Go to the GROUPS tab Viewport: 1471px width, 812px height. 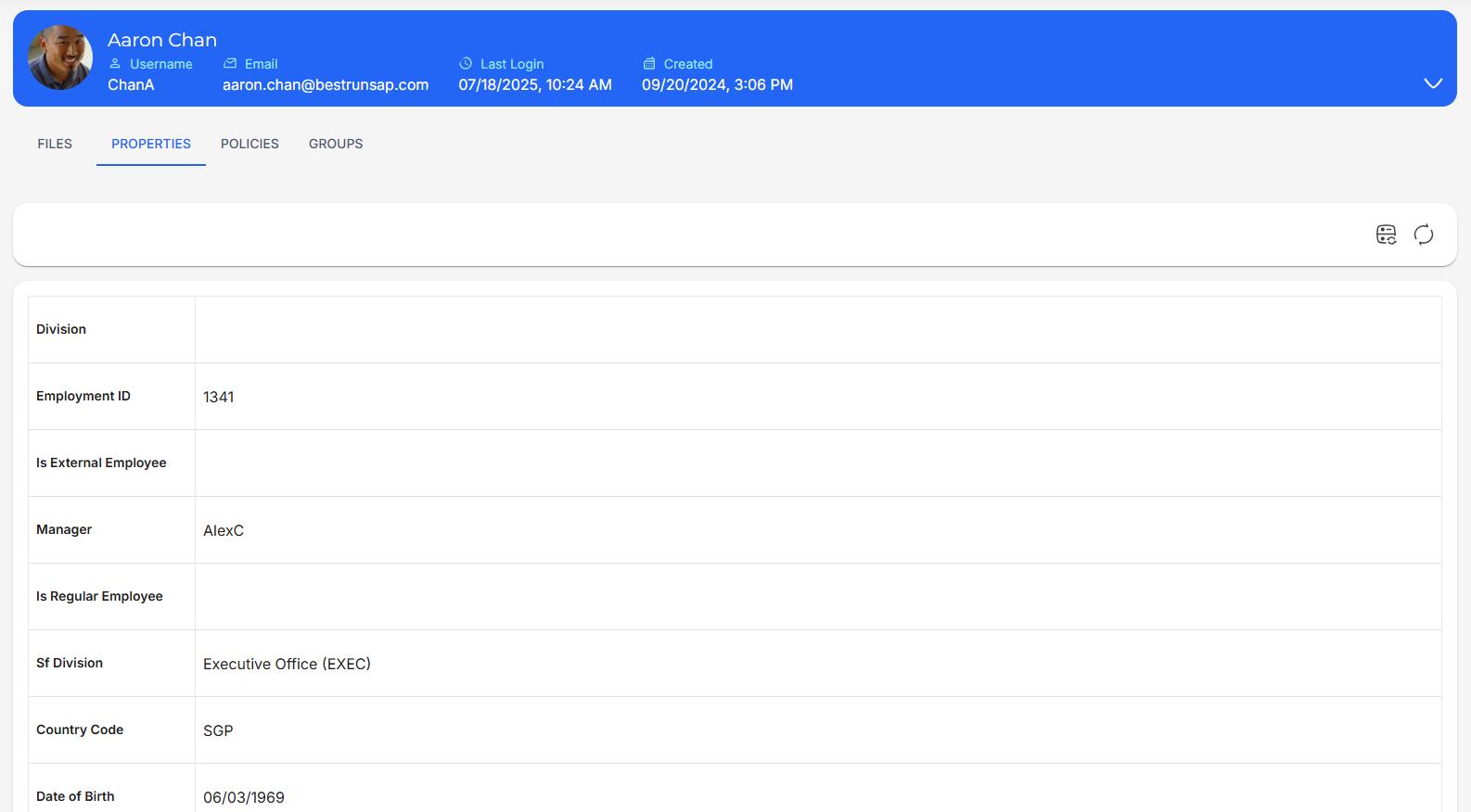click(x=336, y=144)
